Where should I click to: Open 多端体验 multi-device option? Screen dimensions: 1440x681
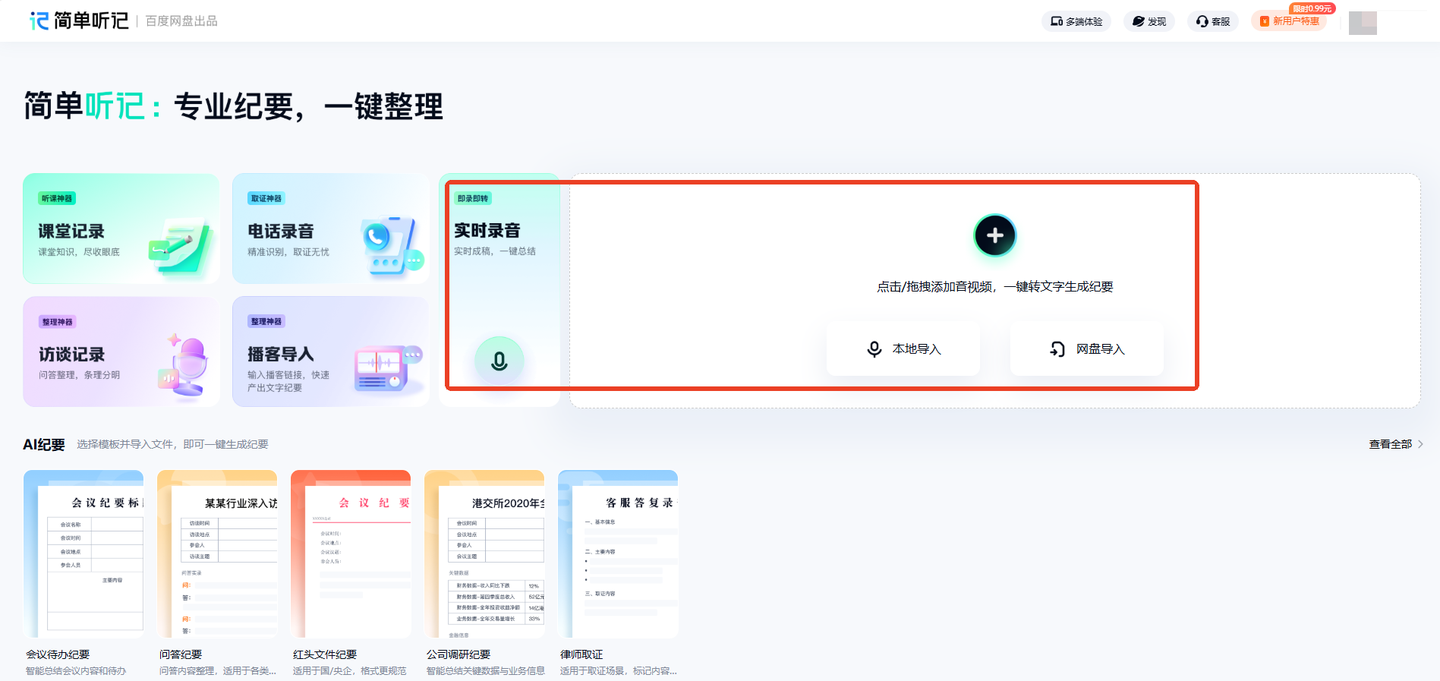click(1076, 21)
